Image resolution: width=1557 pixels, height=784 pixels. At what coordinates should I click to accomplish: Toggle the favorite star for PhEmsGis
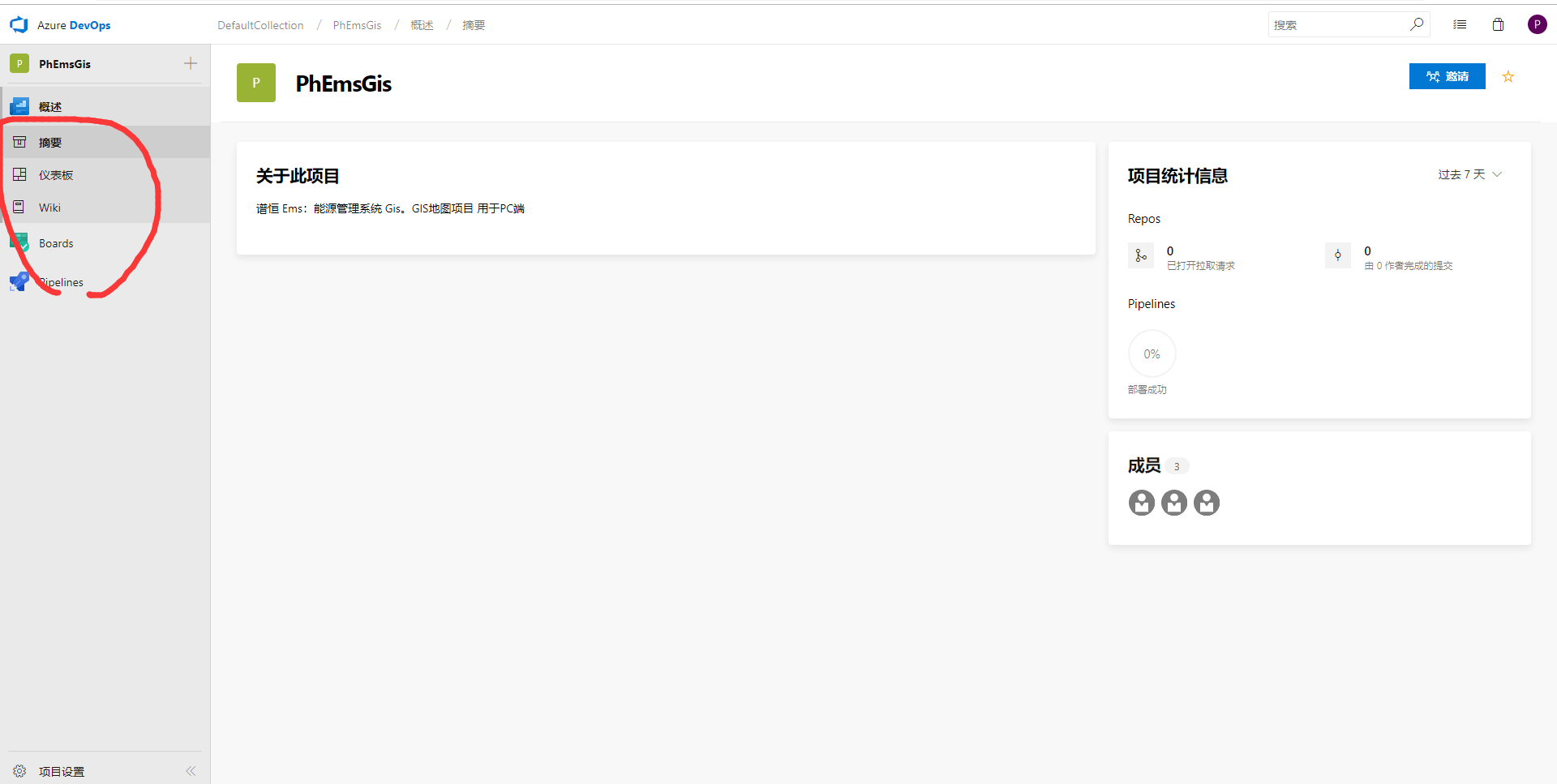pos(1508,77)
